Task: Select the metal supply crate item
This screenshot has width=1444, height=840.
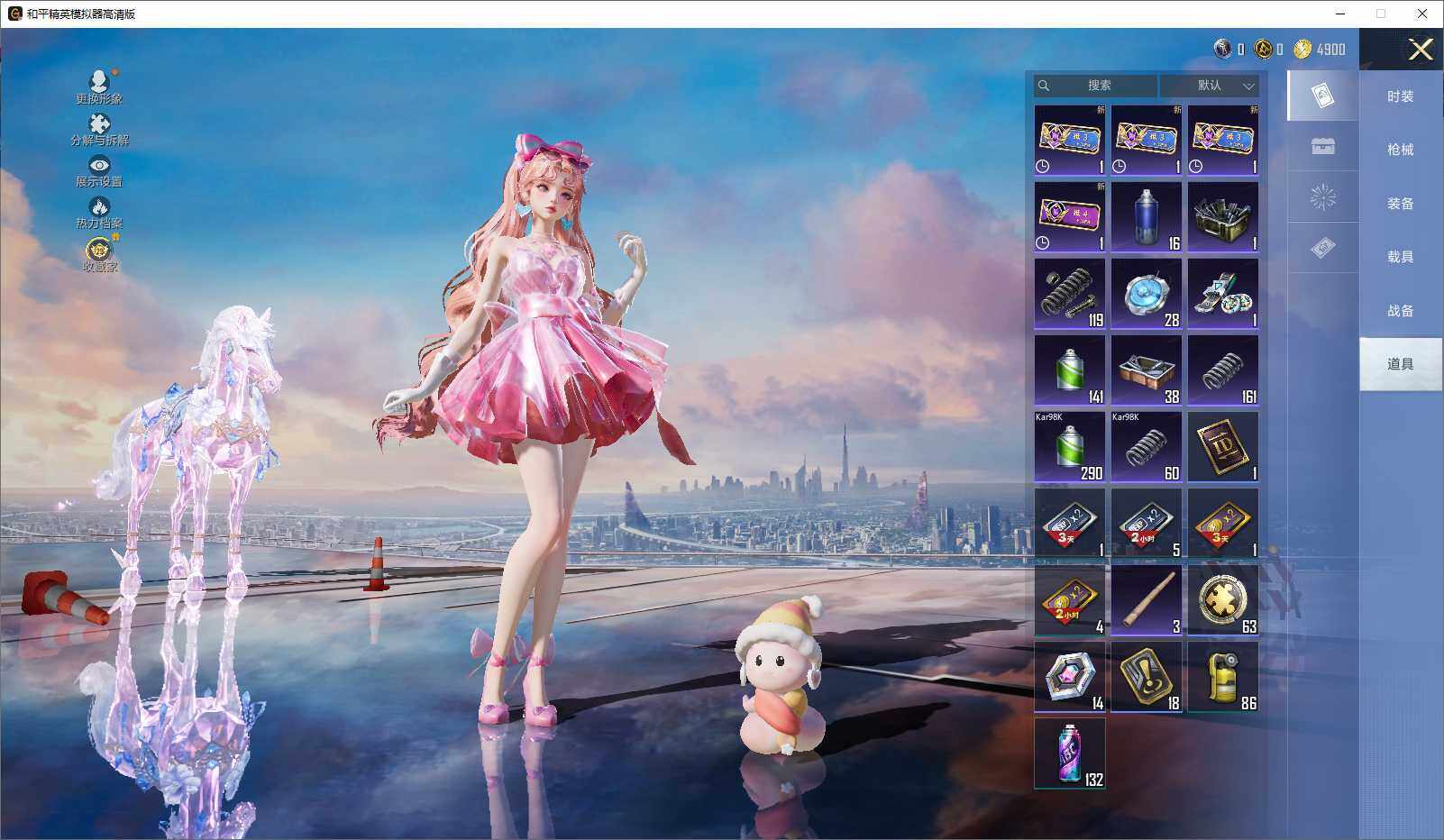Action: pos(1223,217)
